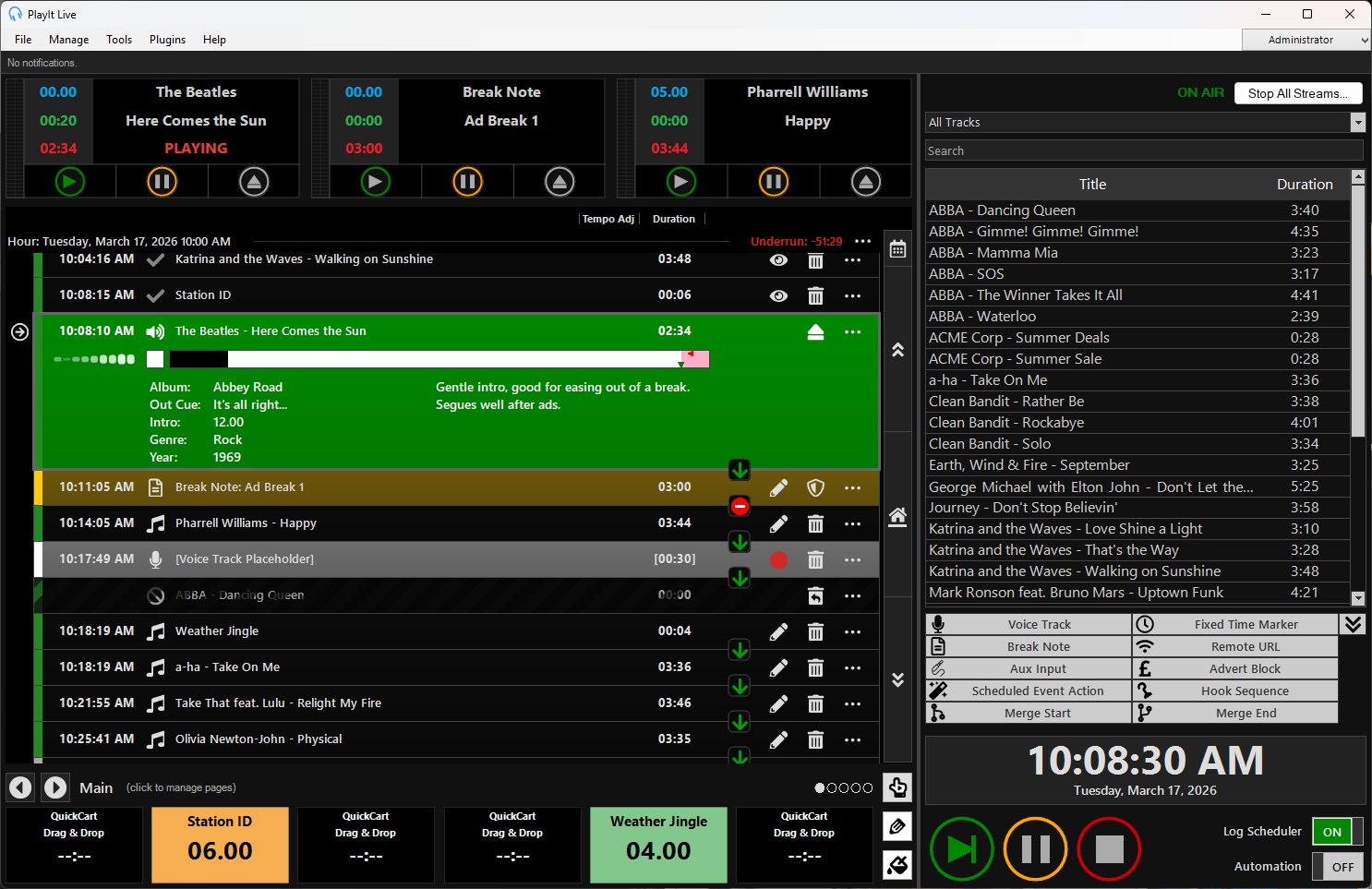
Task: Edit Break Note Ad Break 1
Action: coord(779,487)
